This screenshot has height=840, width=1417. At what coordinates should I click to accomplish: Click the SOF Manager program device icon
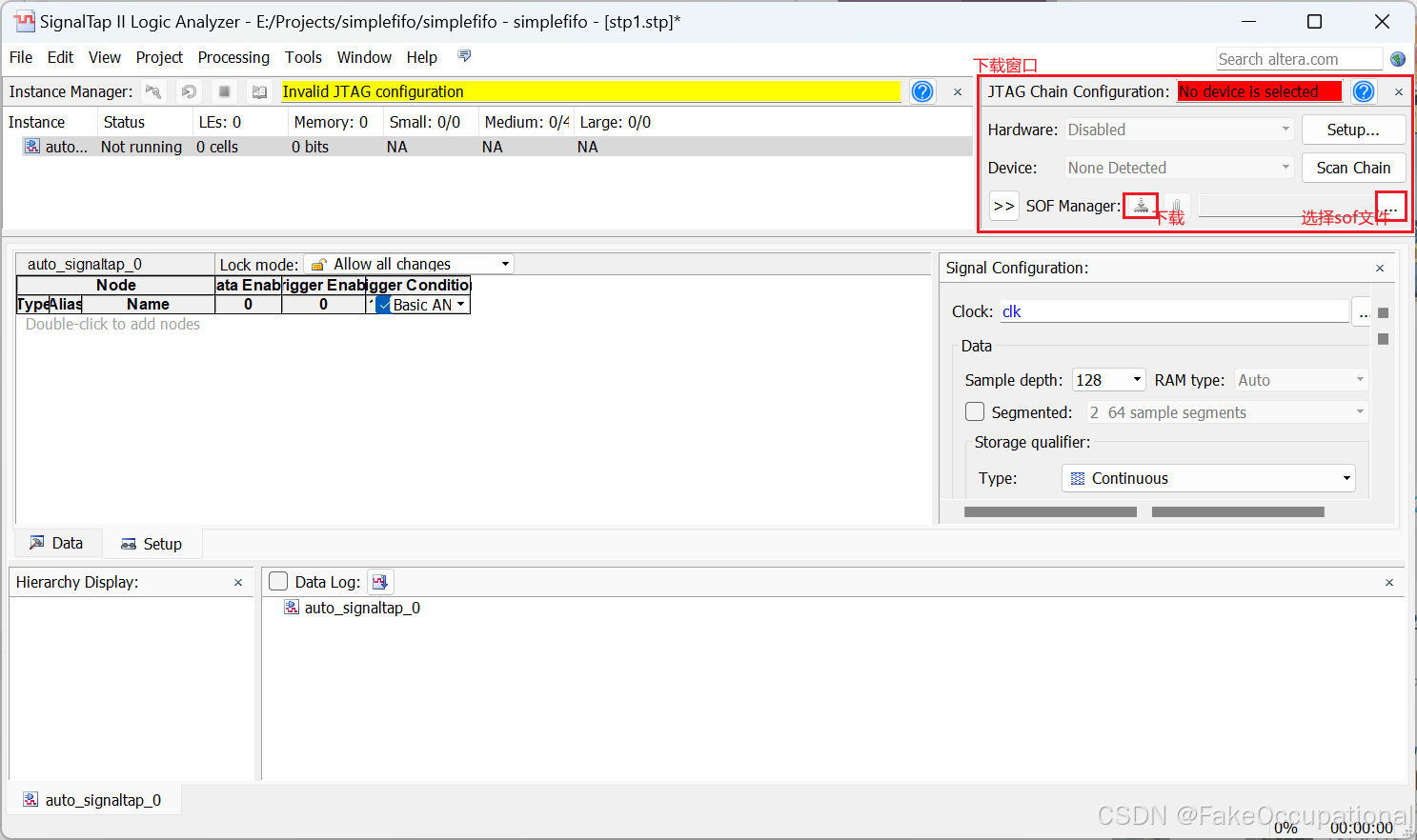(x=1141, y=206)
